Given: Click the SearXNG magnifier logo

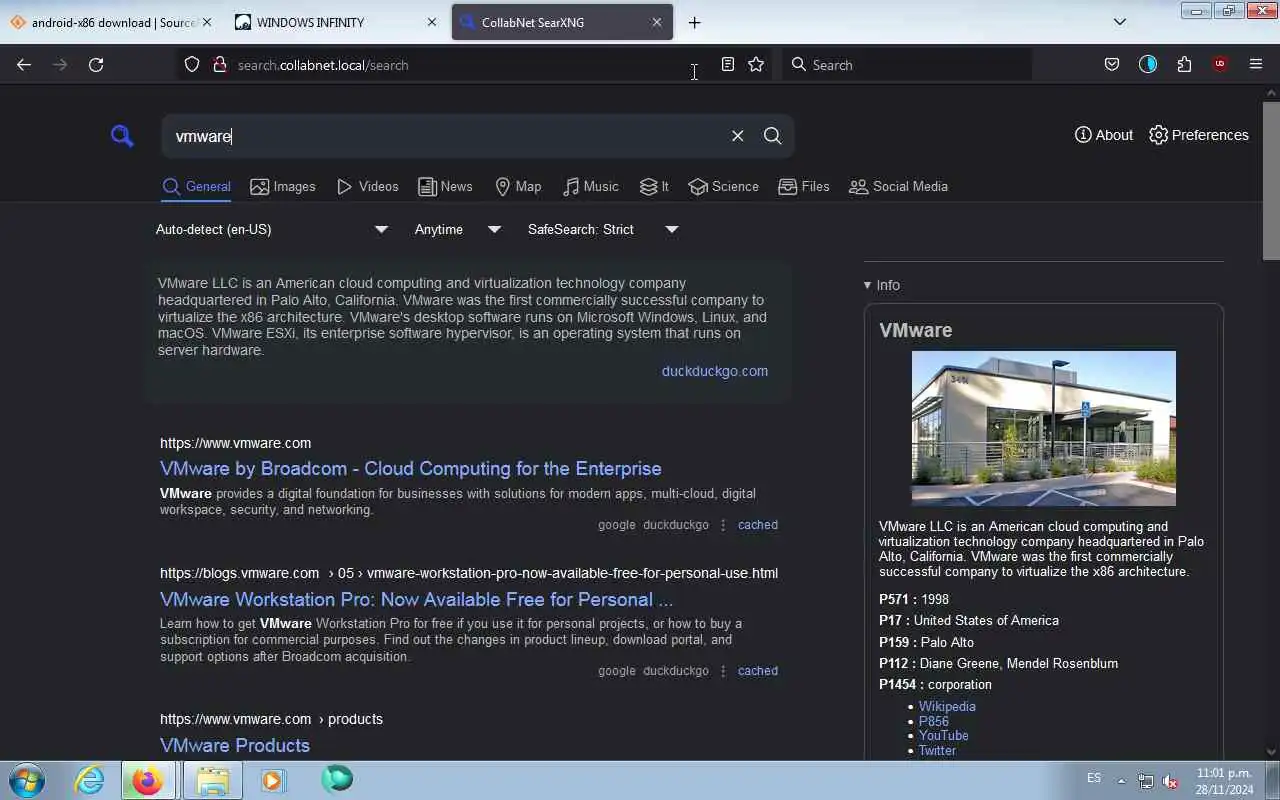Looking at the screenshot, I should point(122,136).
